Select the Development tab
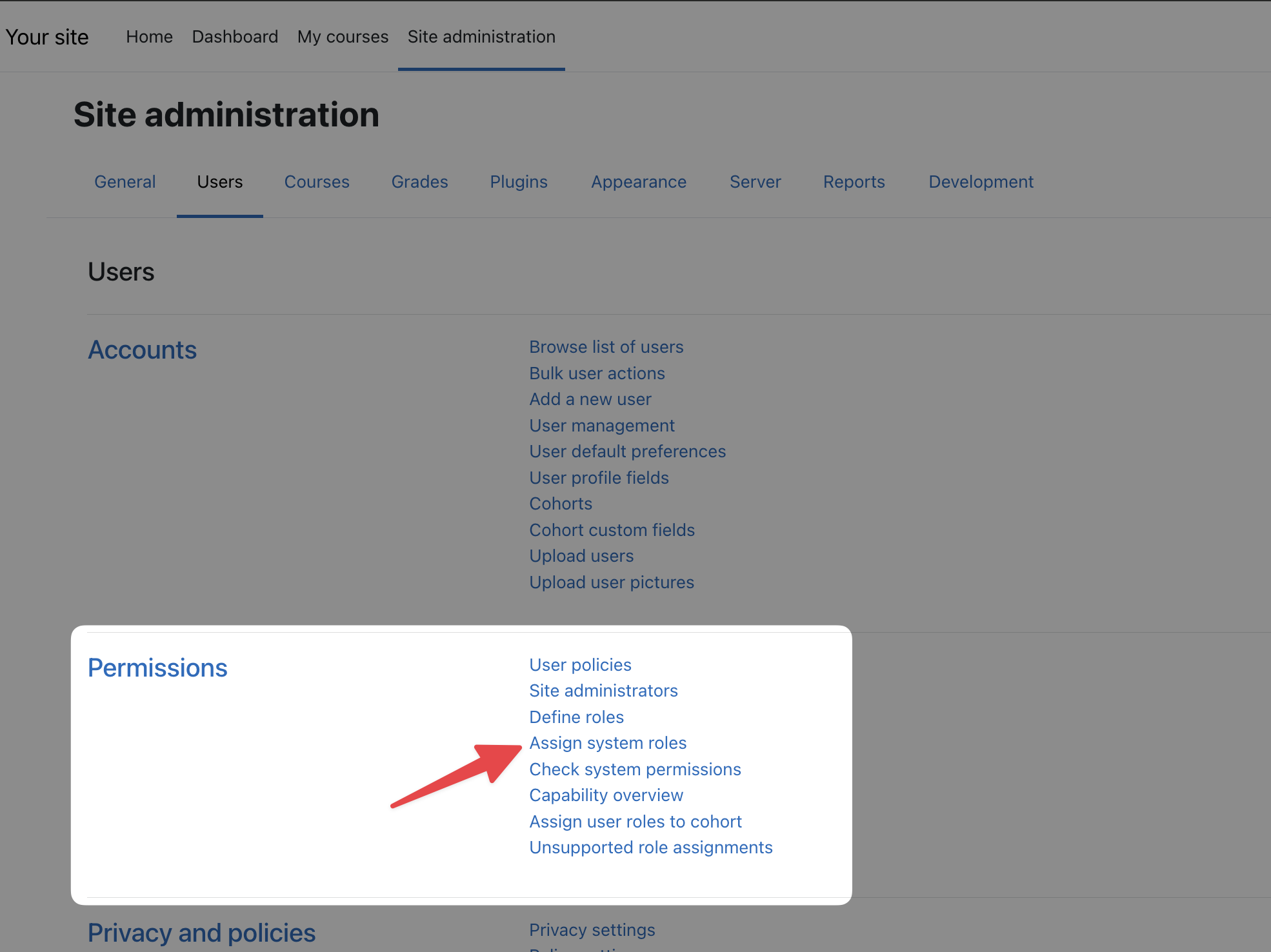The width and height of the screenshot is (1271, 952). (x=981, y=182)
